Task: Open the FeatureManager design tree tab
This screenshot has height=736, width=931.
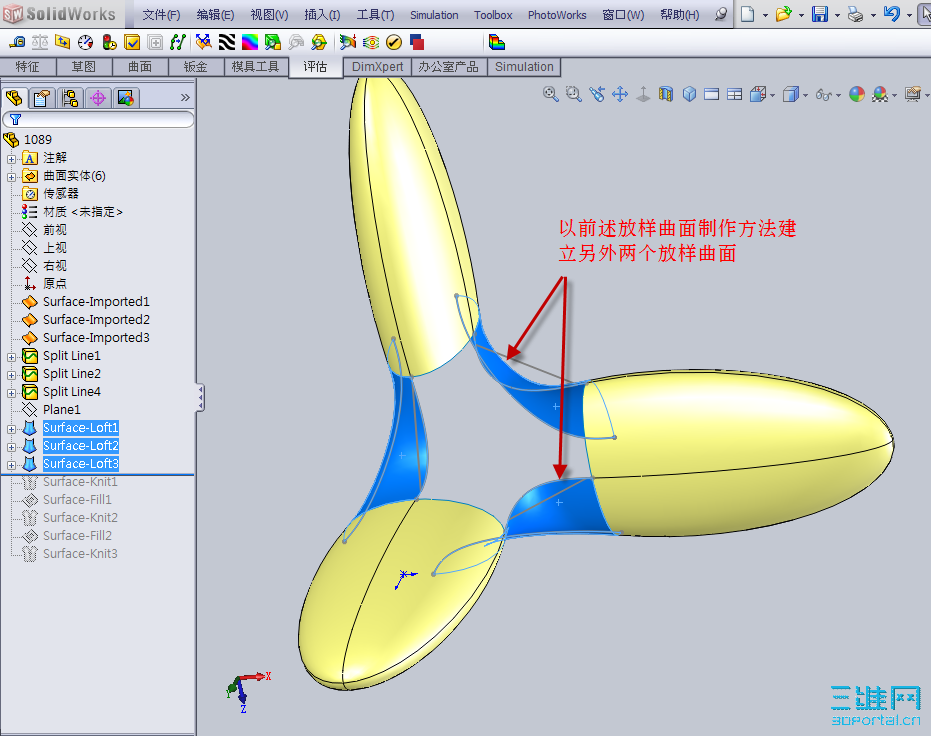Action: [x=14, y=98]
